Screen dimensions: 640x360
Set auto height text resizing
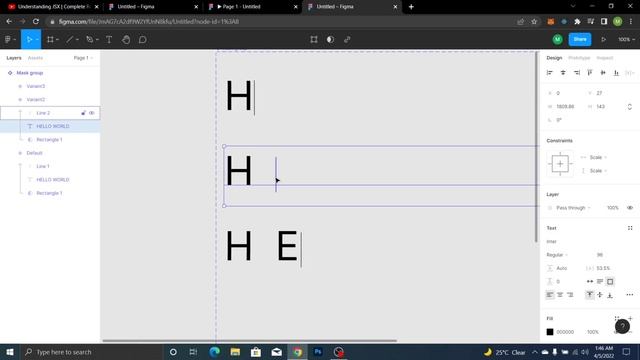pyautogui.click(x=600, y=282)
